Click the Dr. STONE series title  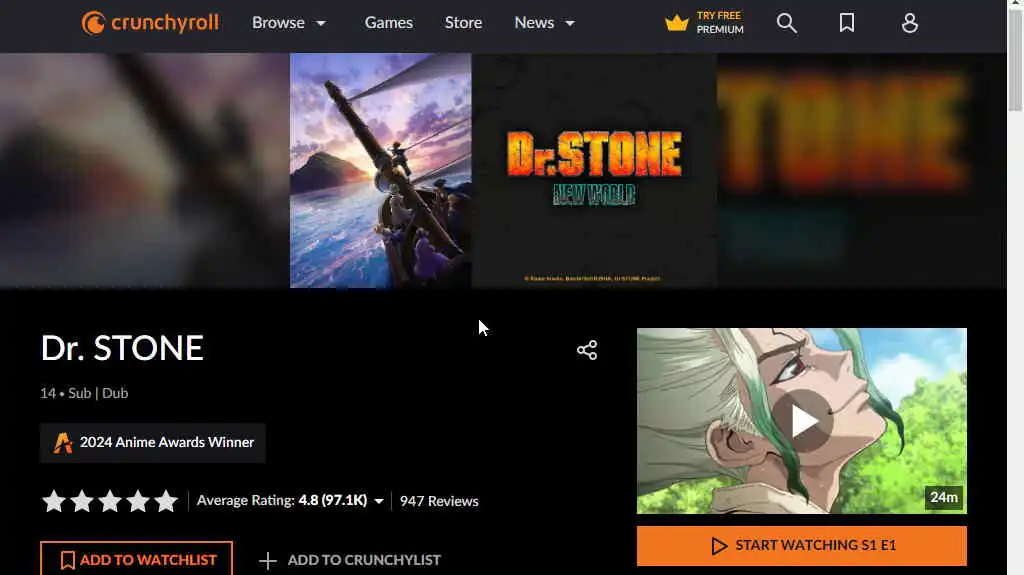pyautogui.click(x=122, y=348)
